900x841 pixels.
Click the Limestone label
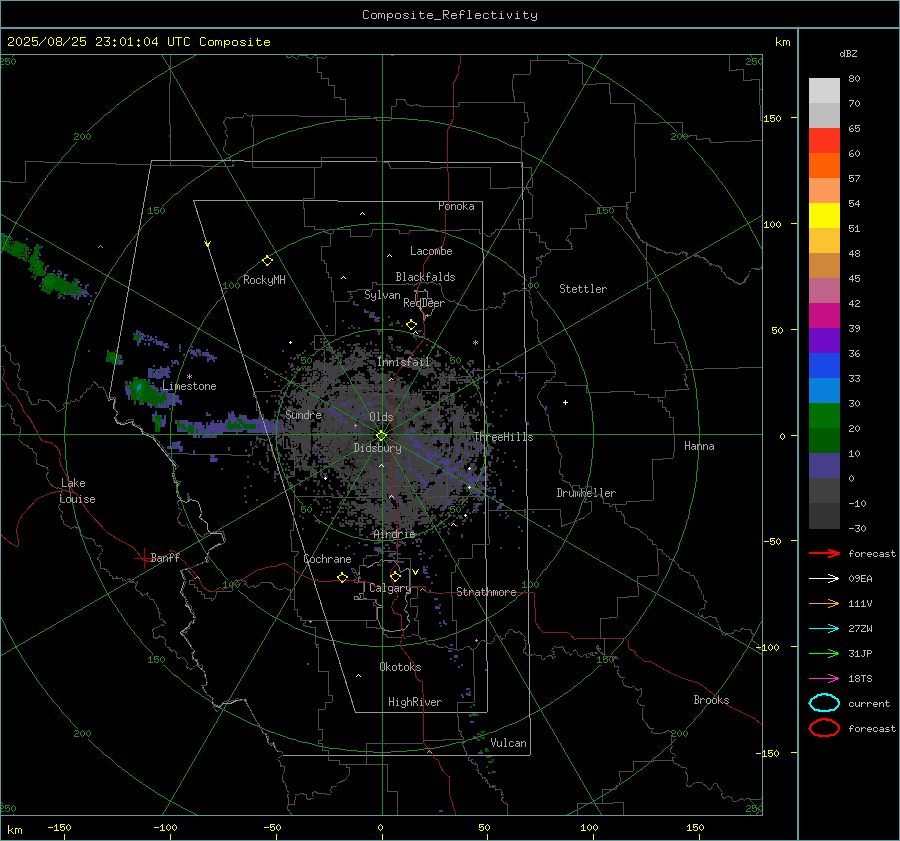tap(189, 386)
